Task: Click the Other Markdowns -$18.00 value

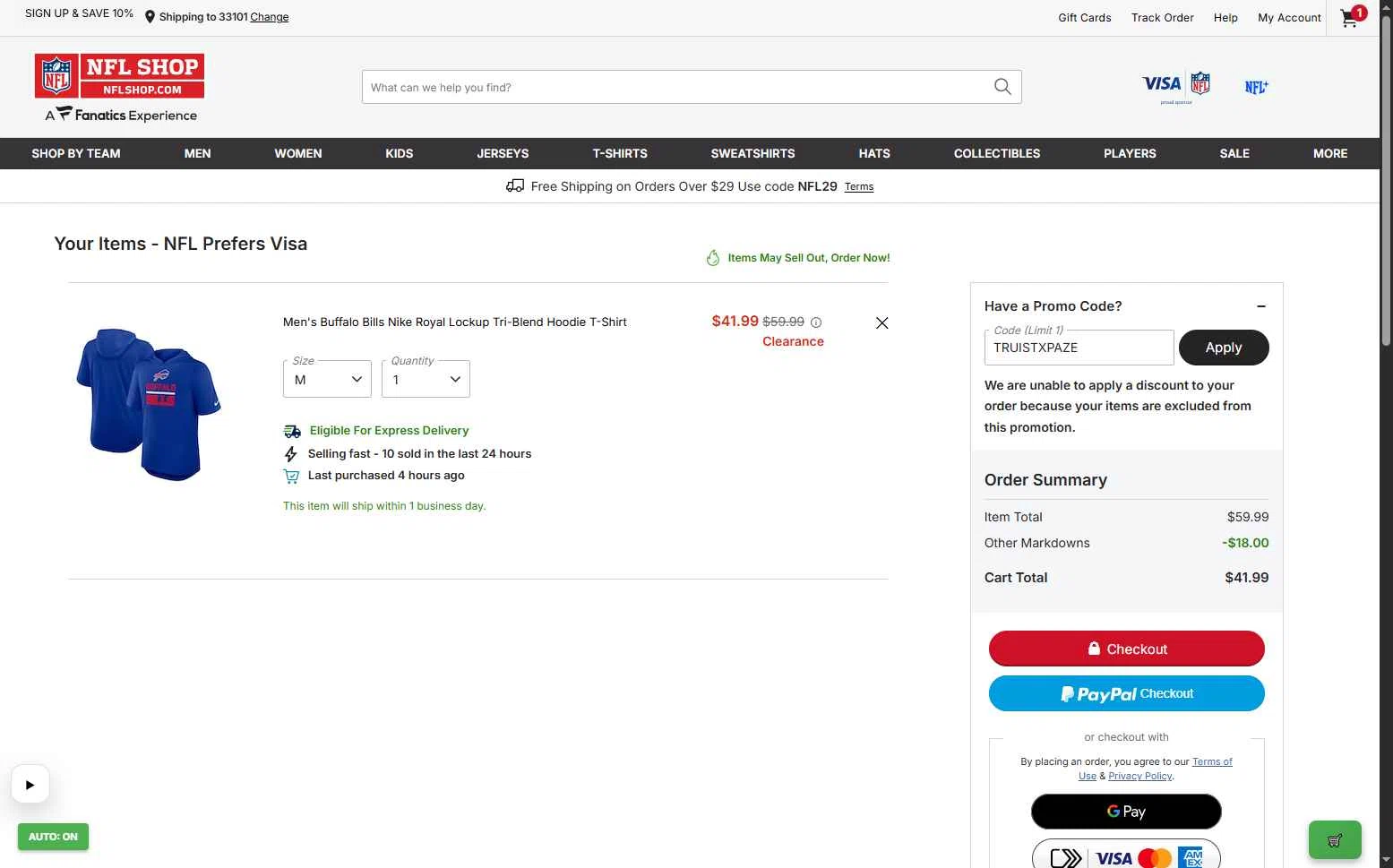Action: pyautogui.click(x=1245, y=543)
